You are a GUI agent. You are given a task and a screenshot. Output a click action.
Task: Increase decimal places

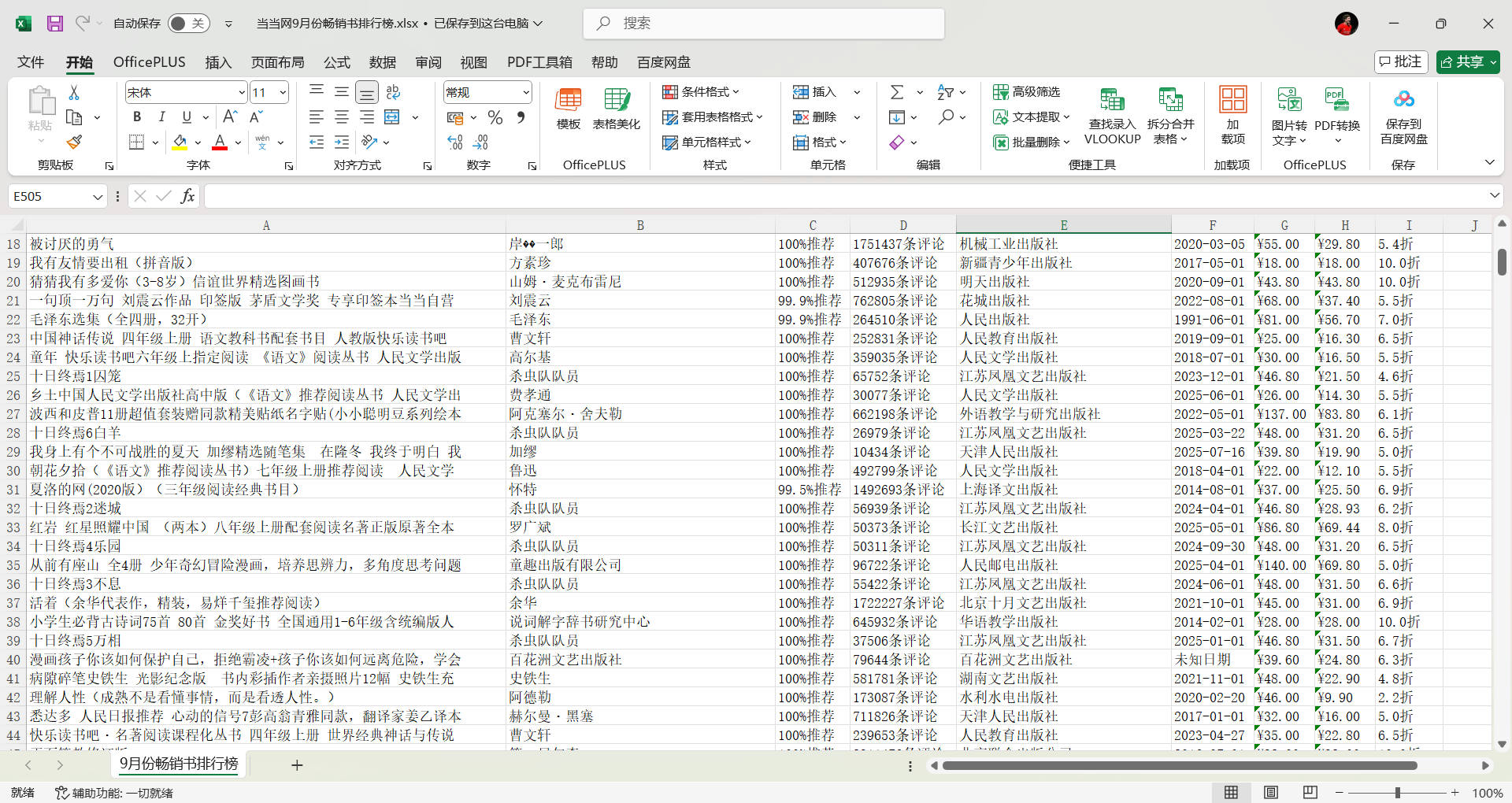pyautogui.click(x=455, y=142)
